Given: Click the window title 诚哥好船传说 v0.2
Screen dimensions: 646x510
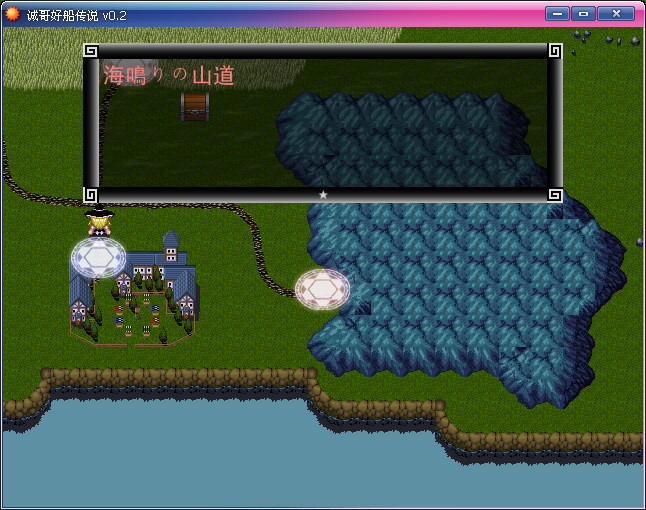Looking at the screenshot, I should [77, 16].
